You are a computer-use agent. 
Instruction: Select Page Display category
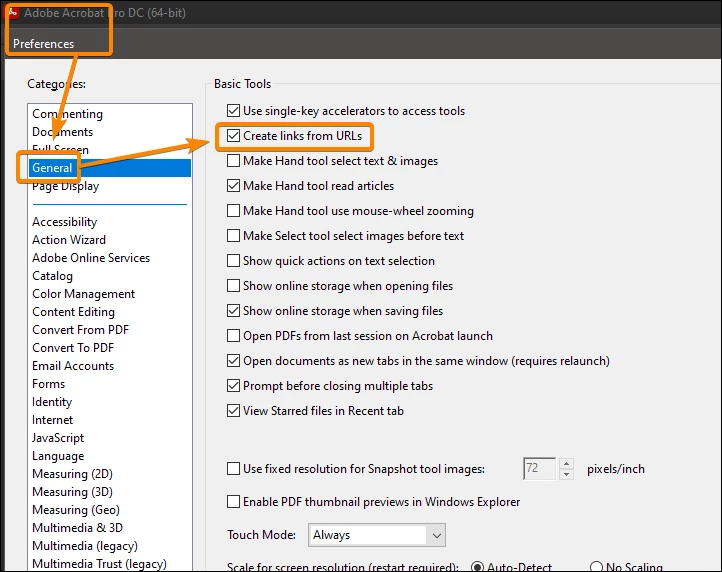pos(65,186)
